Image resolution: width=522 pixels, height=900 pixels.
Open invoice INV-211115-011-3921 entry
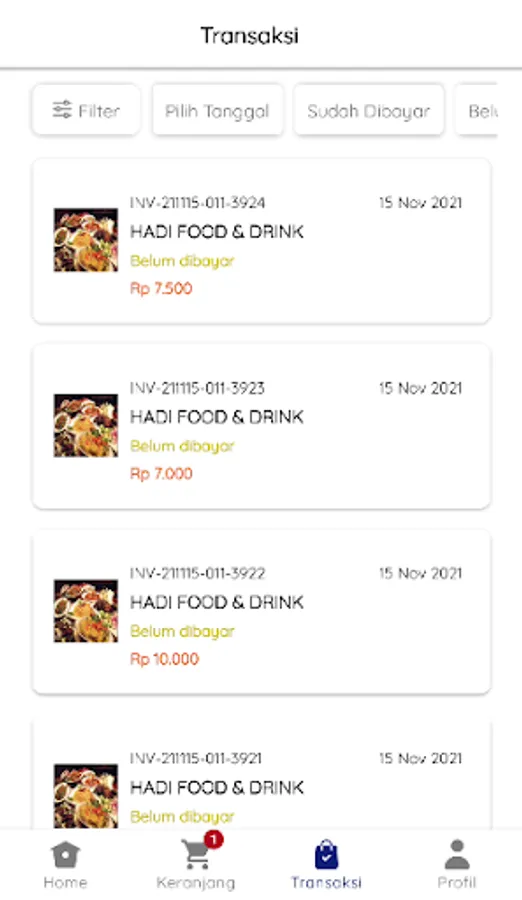(261, 772)
